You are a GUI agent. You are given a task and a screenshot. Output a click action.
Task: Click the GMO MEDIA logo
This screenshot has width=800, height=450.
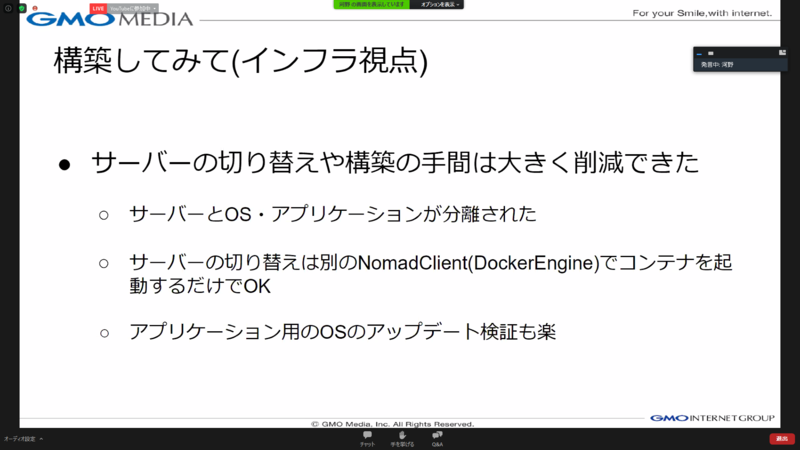tap(110, 19)
